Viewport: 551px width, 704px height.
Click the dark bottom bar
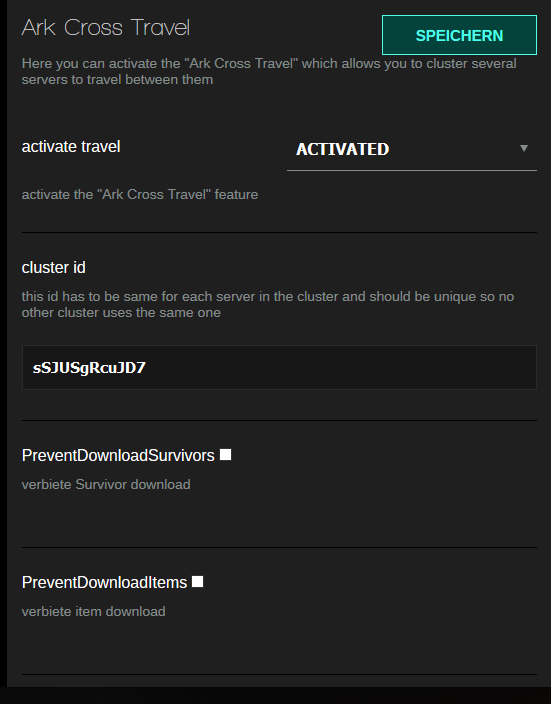[x=275, y=695]
